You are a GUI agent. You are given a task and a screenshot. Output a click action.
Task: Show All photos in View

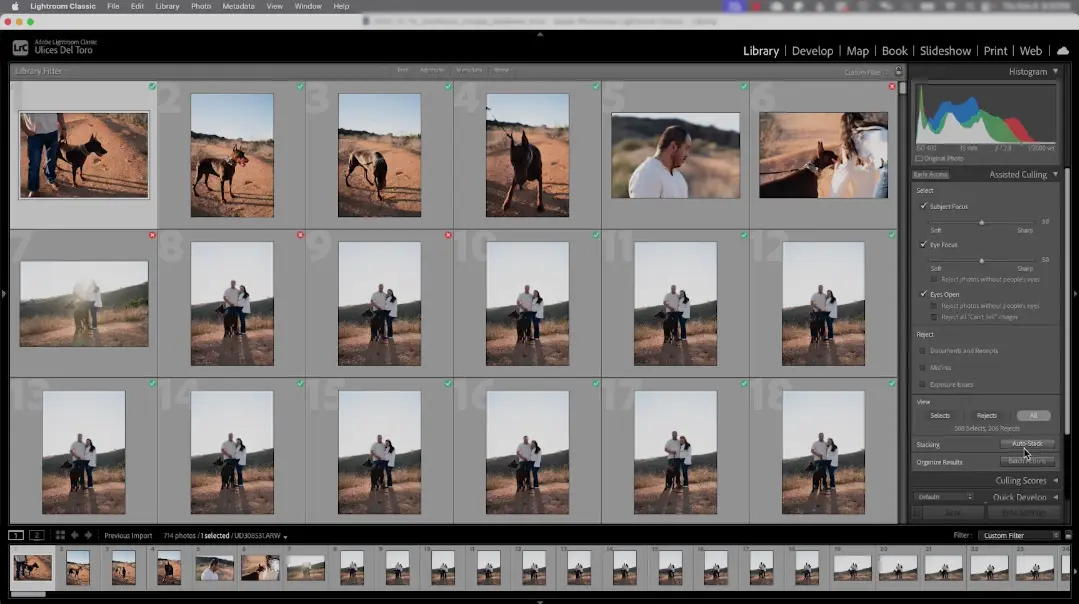pyautogui.click(x=1033, y=416)
